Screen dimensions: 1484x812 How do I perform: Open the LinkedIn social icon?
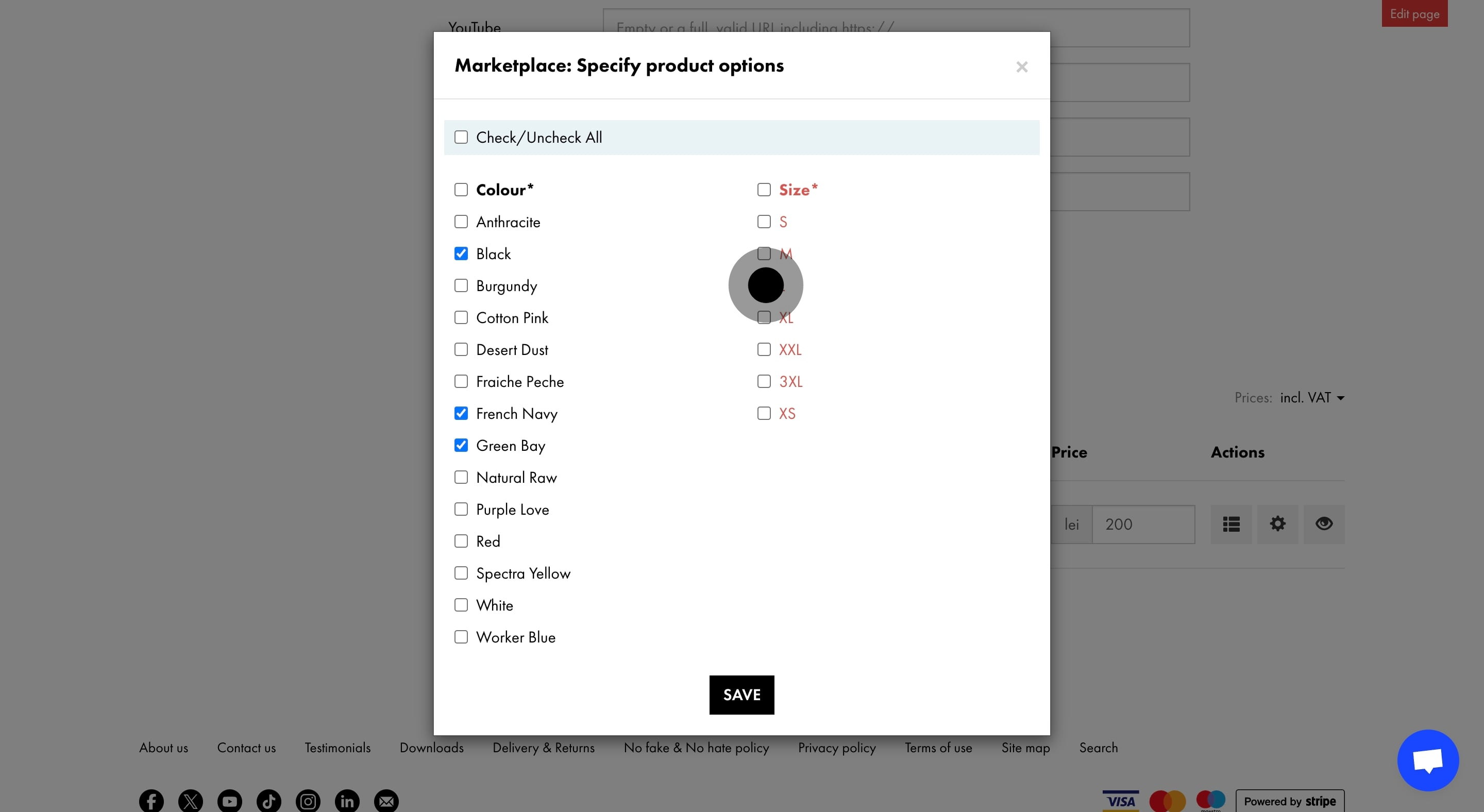click(x=347, y=801)
